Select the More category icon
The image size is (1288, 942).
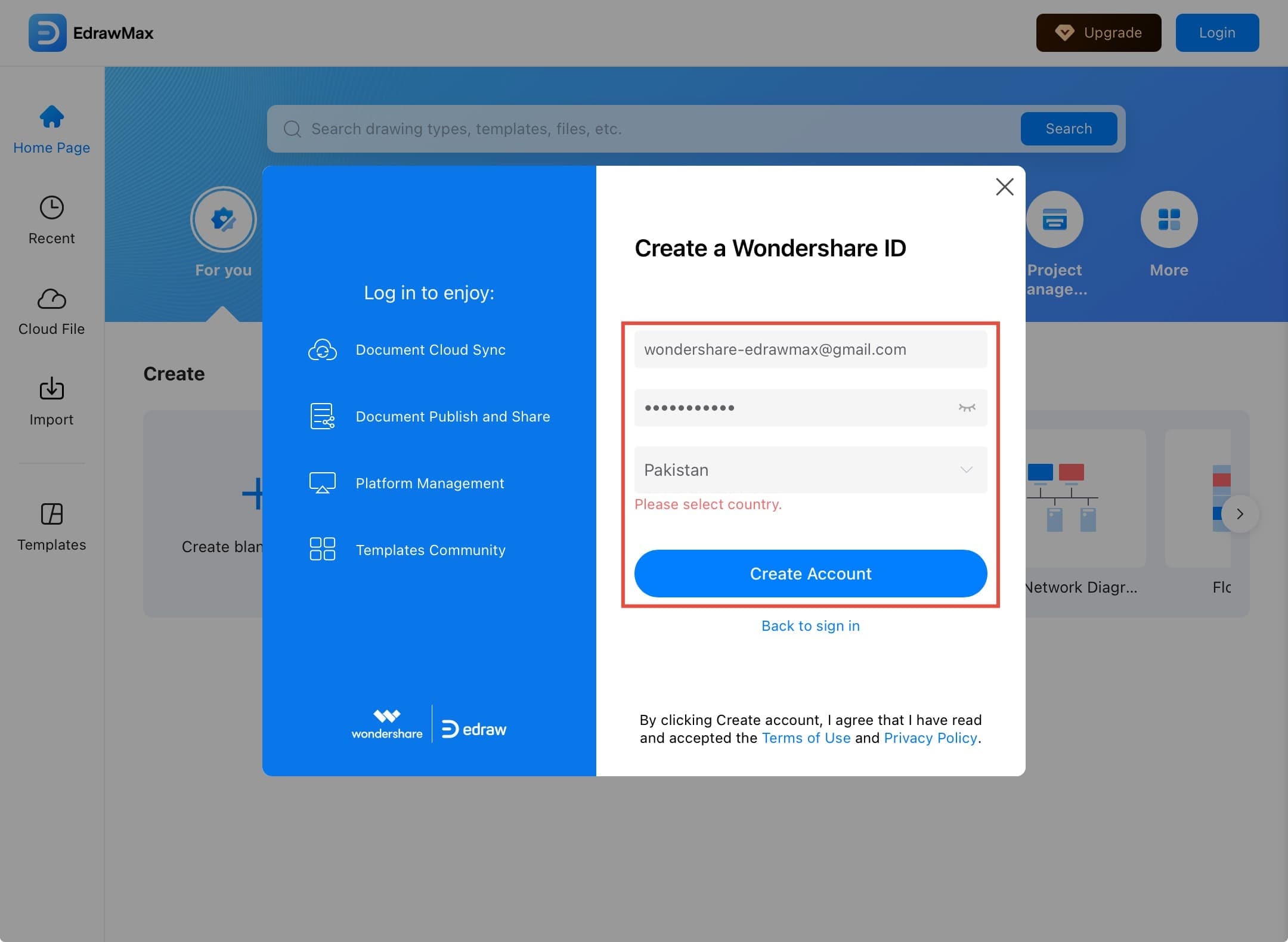tap(1169, 219)
